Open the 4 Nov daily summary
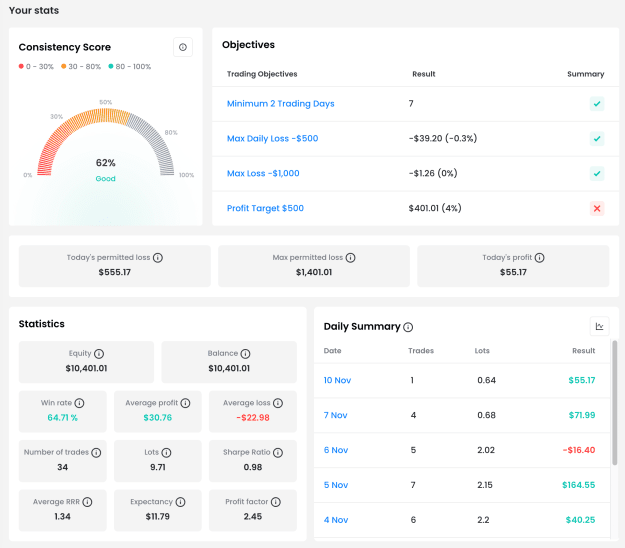This screenshot has height=548, width=625. 336,520
